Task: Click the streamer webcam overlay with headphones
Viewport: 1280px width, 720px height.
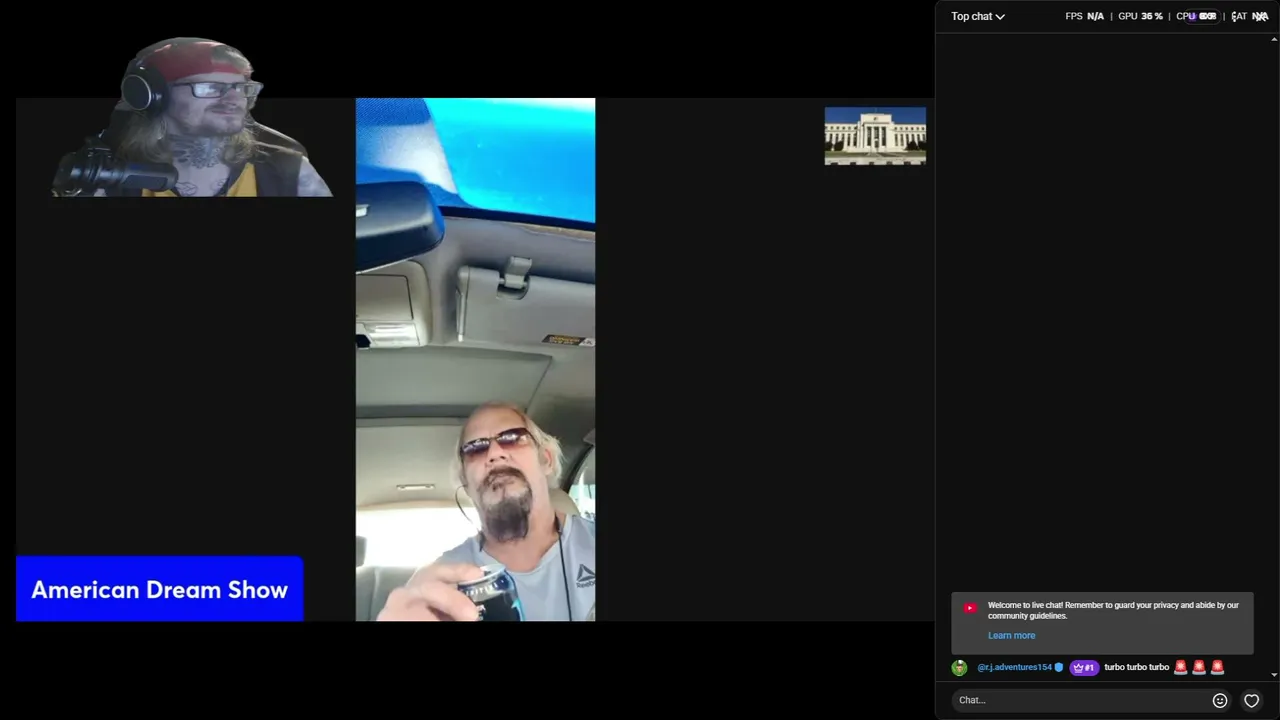Action: click(x=192, y=118)
